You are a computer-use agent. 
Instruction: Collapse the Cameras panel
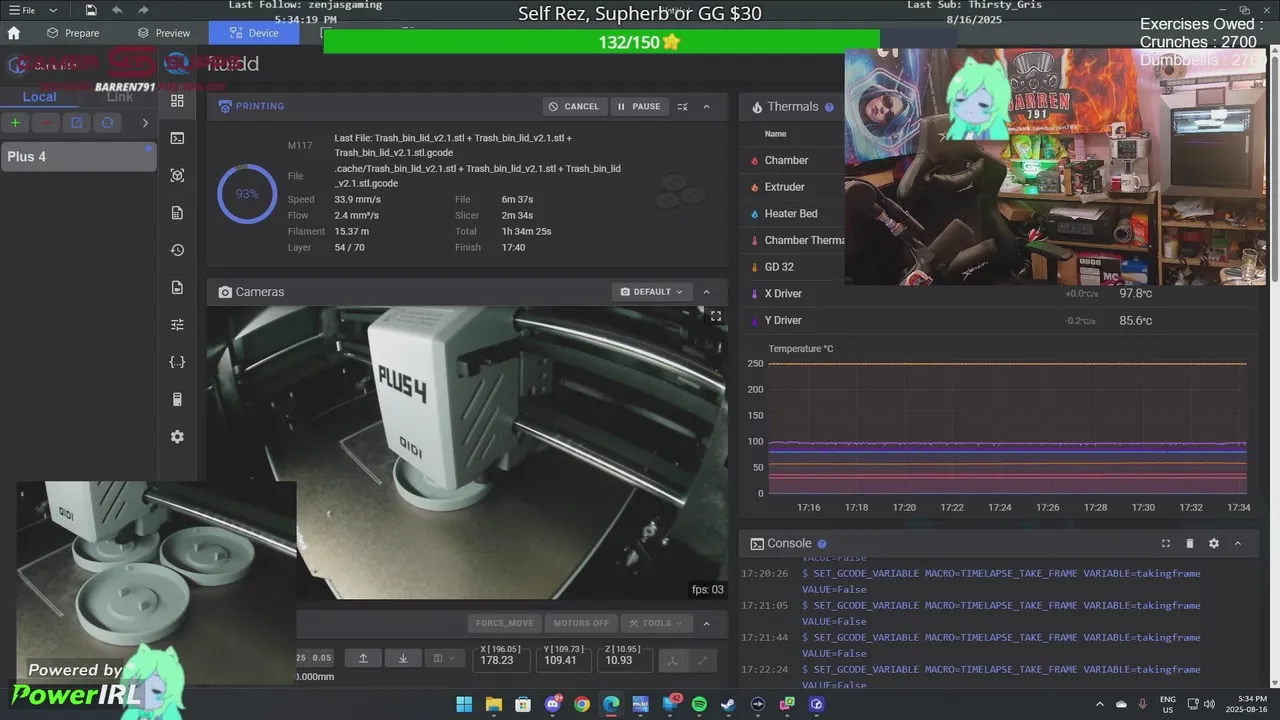[x=707, y=292]
